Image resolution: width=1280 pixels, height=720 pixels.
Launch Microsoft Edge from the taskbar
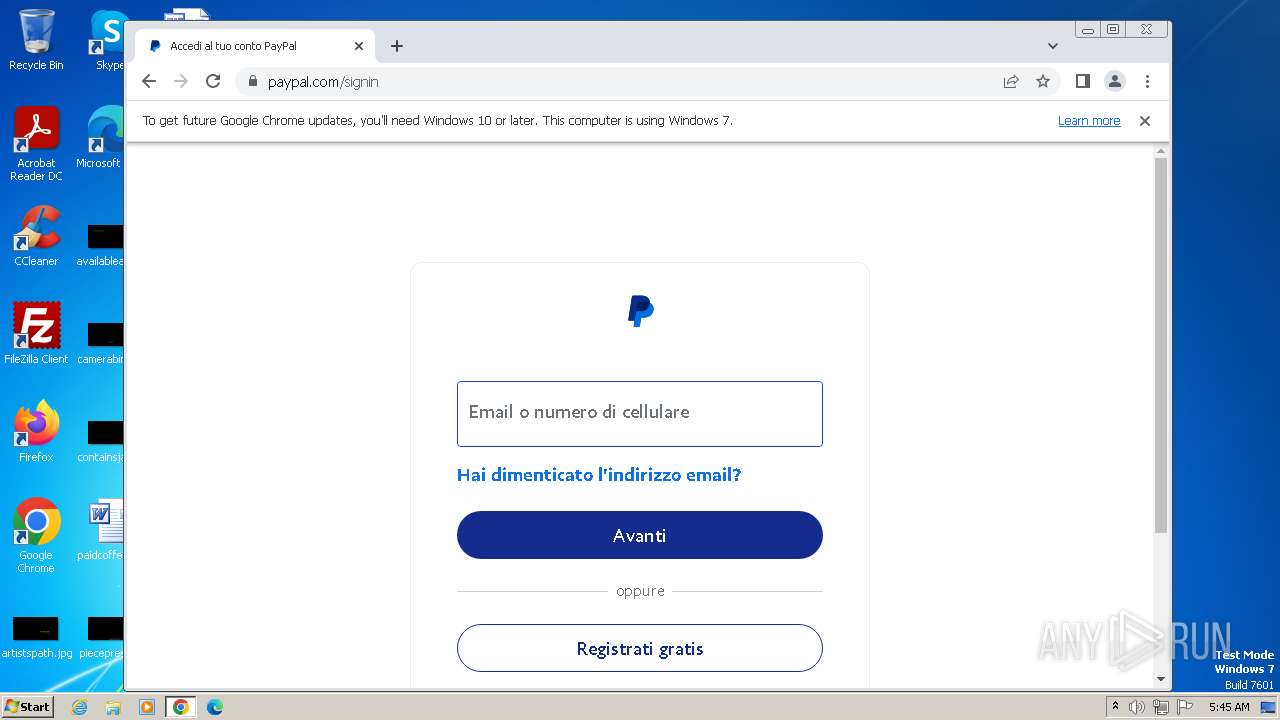[214, 707]
